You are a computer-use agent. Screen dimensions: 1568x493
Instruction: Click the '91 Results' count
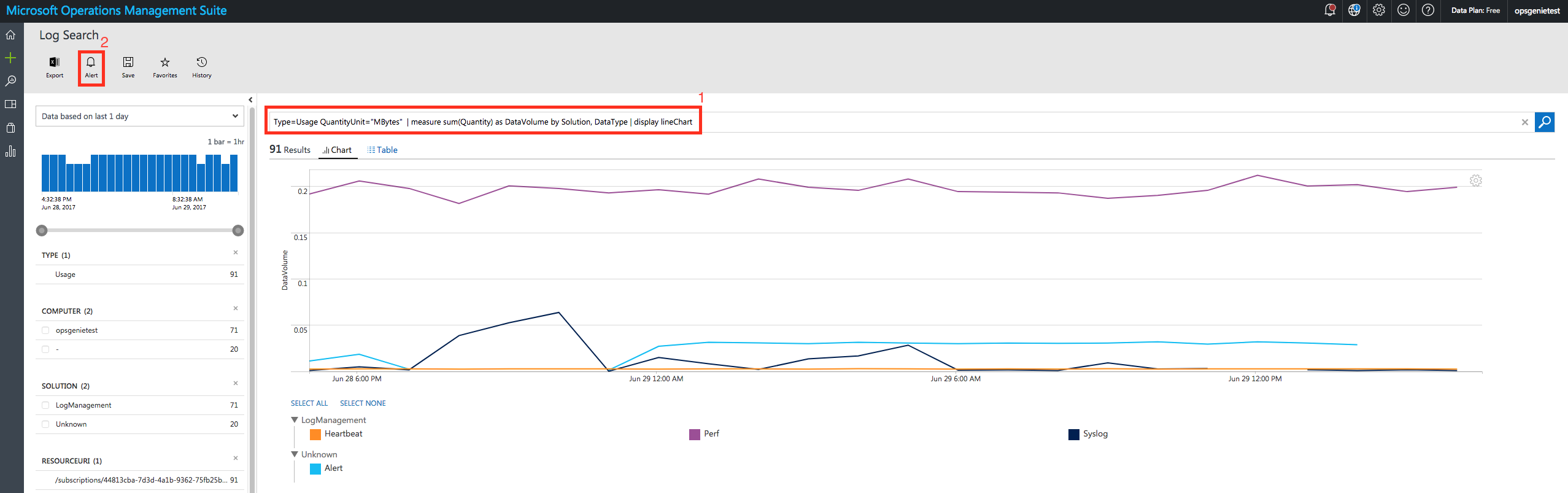[x=290, y=149]
